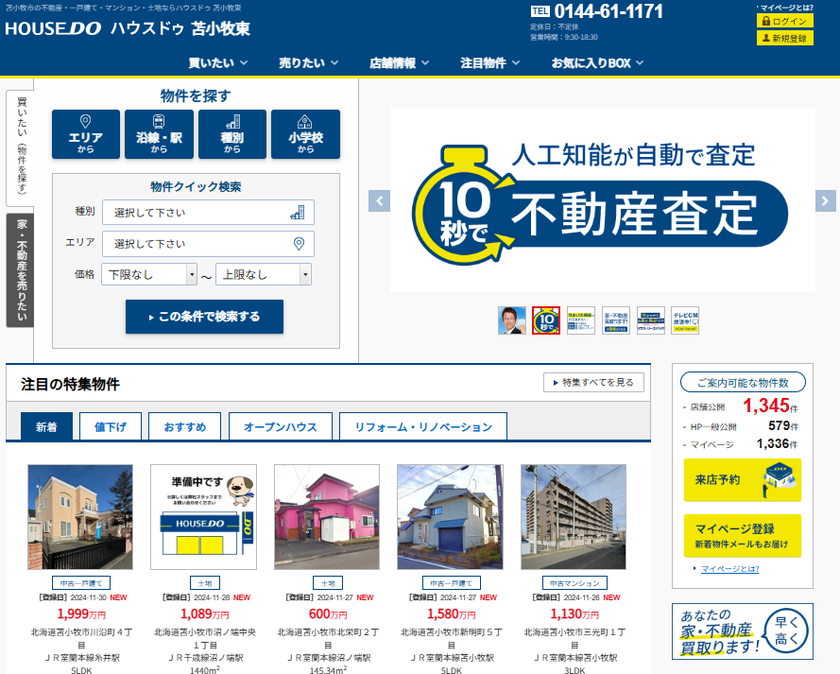This screenshot has height=674, width=840.
Task: Click the 来店予約 yellow banner
Action: point(742,480)
